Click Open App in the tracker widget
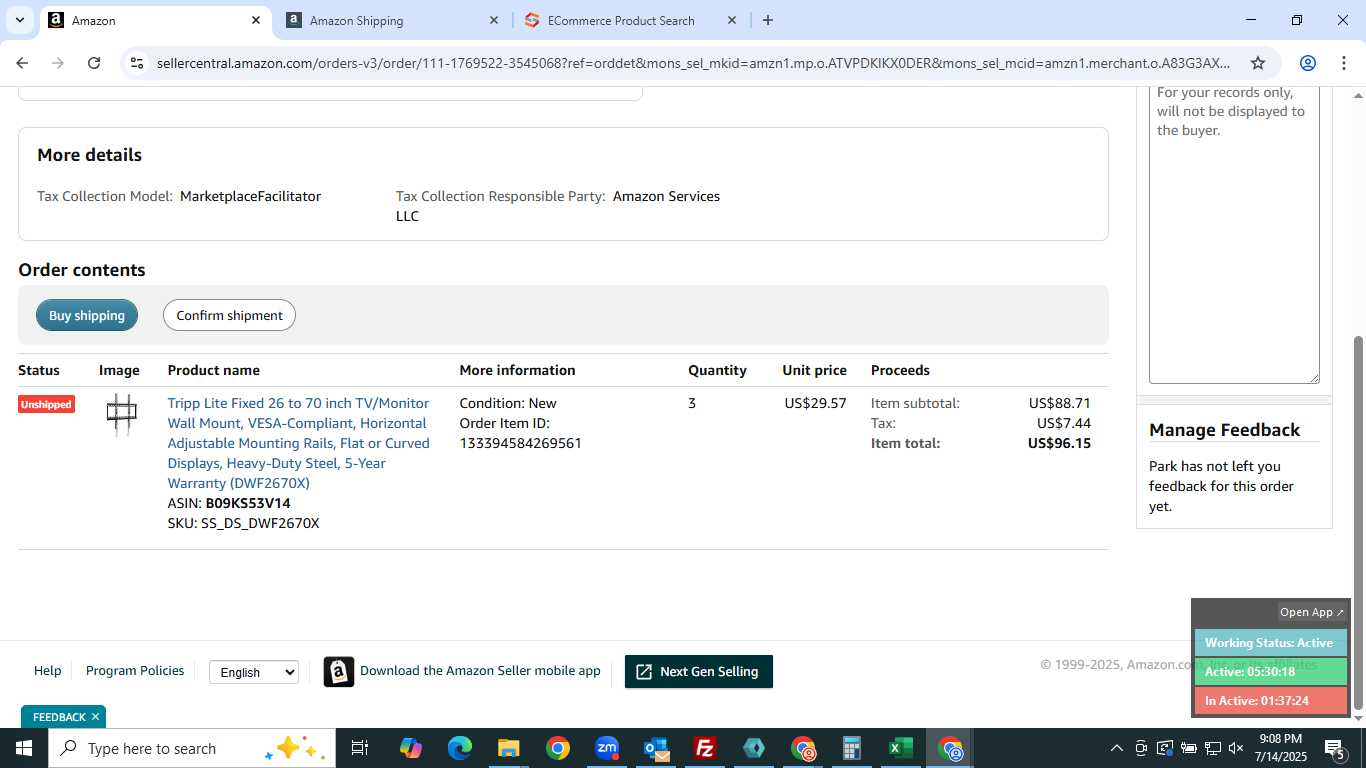Screen dimensions: 1366x768 [x=1312, y=612]
